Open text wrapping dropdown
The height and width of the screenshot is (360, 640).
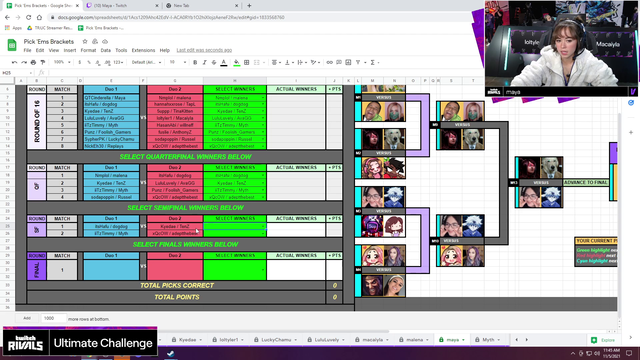(301, 62)
